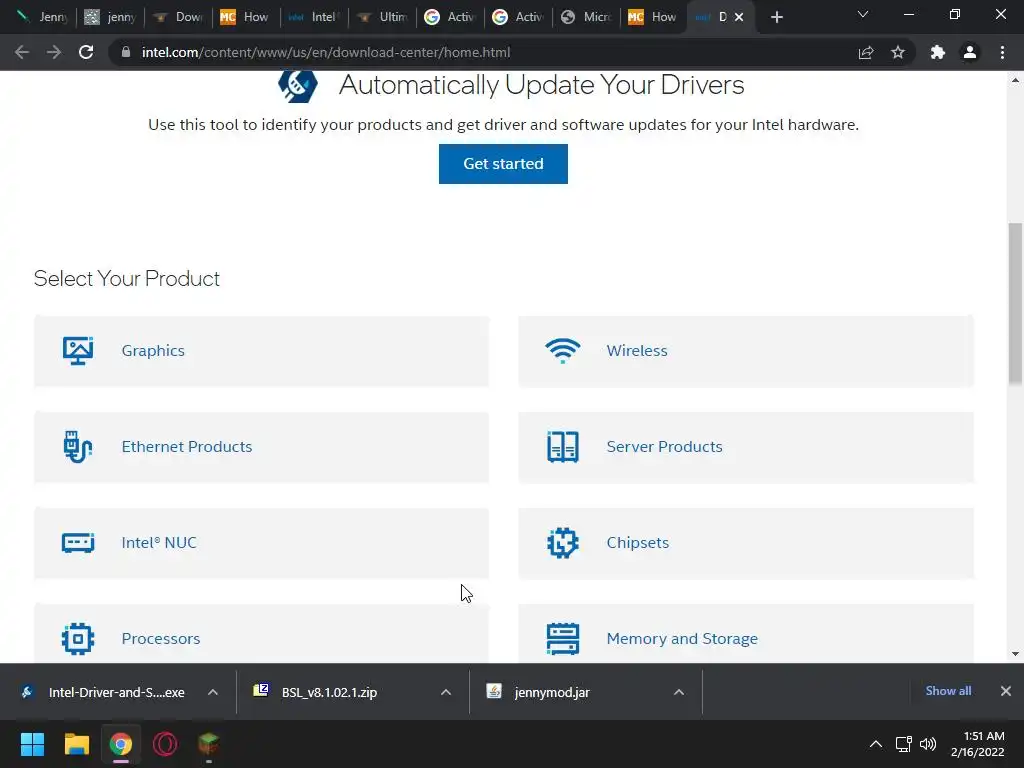
Task: Switch to the Intel tab
Action: pyautogui.click(x=314, y=17)
